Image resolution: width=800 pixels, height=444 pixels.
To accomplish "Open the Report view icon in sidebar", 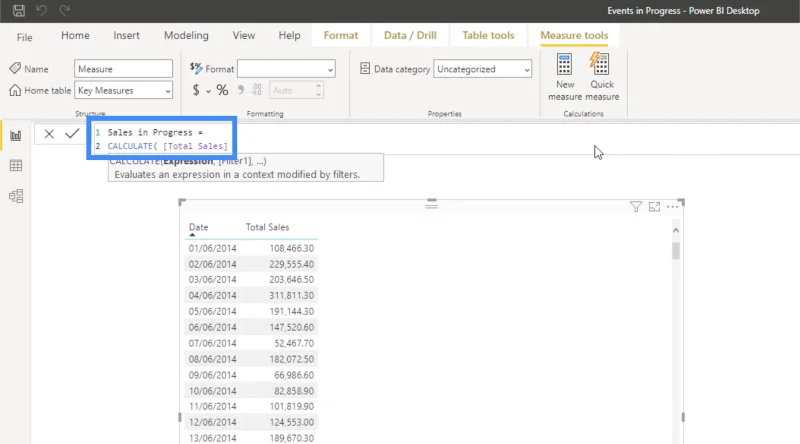I will click(16, 135).
